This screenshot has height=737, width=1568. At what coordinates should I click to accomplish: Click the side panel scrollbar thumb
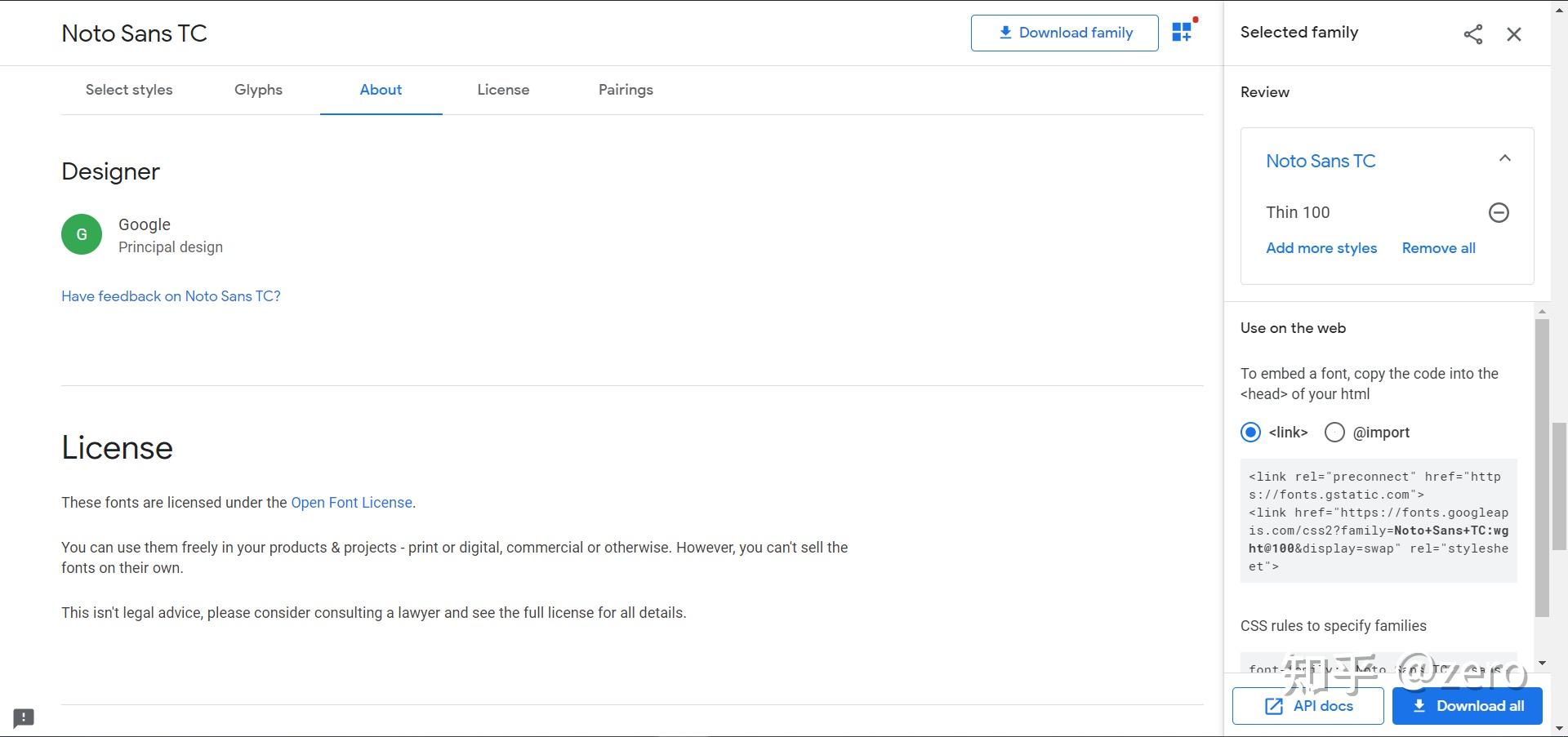click(x=1542, y=468)
